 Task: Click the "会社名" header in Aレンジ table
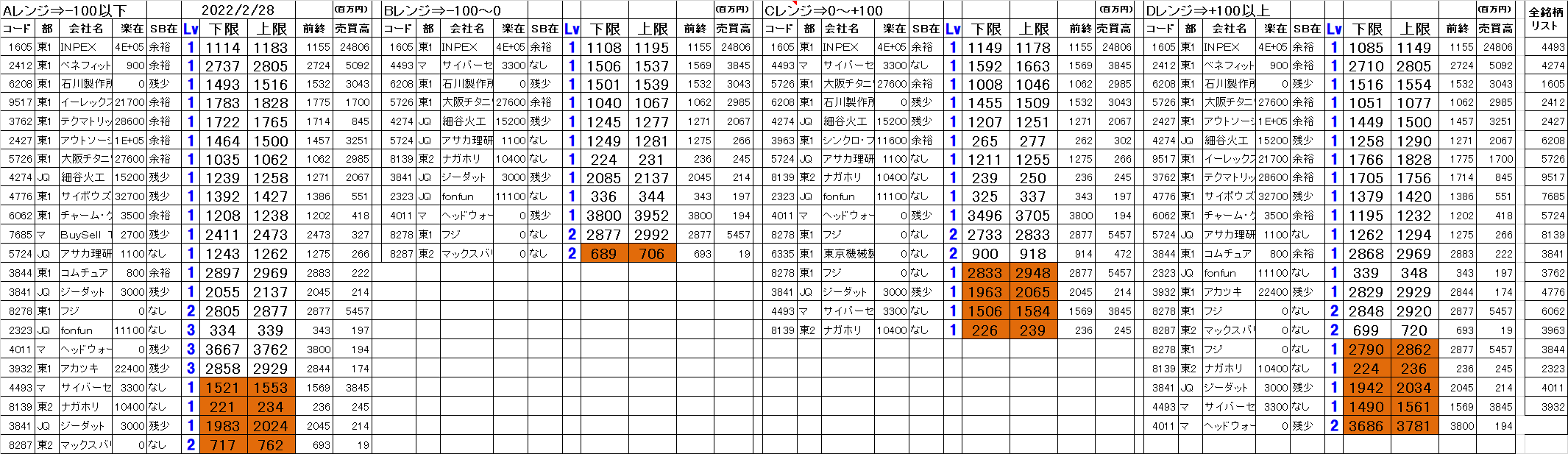85,29
